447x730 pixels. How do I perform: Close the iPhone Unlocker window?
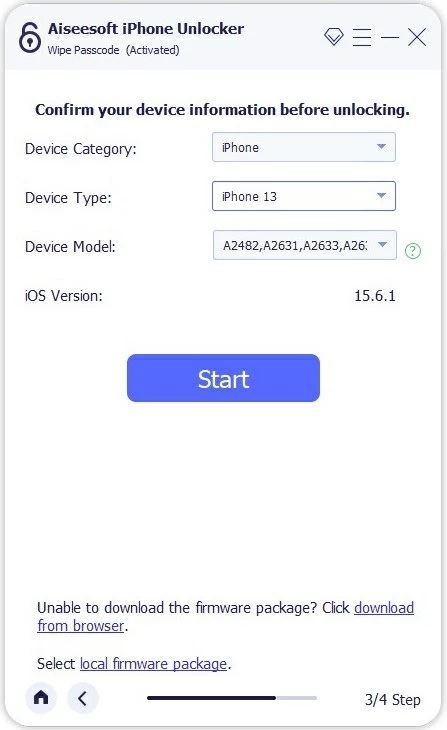[x=417, y=37]
